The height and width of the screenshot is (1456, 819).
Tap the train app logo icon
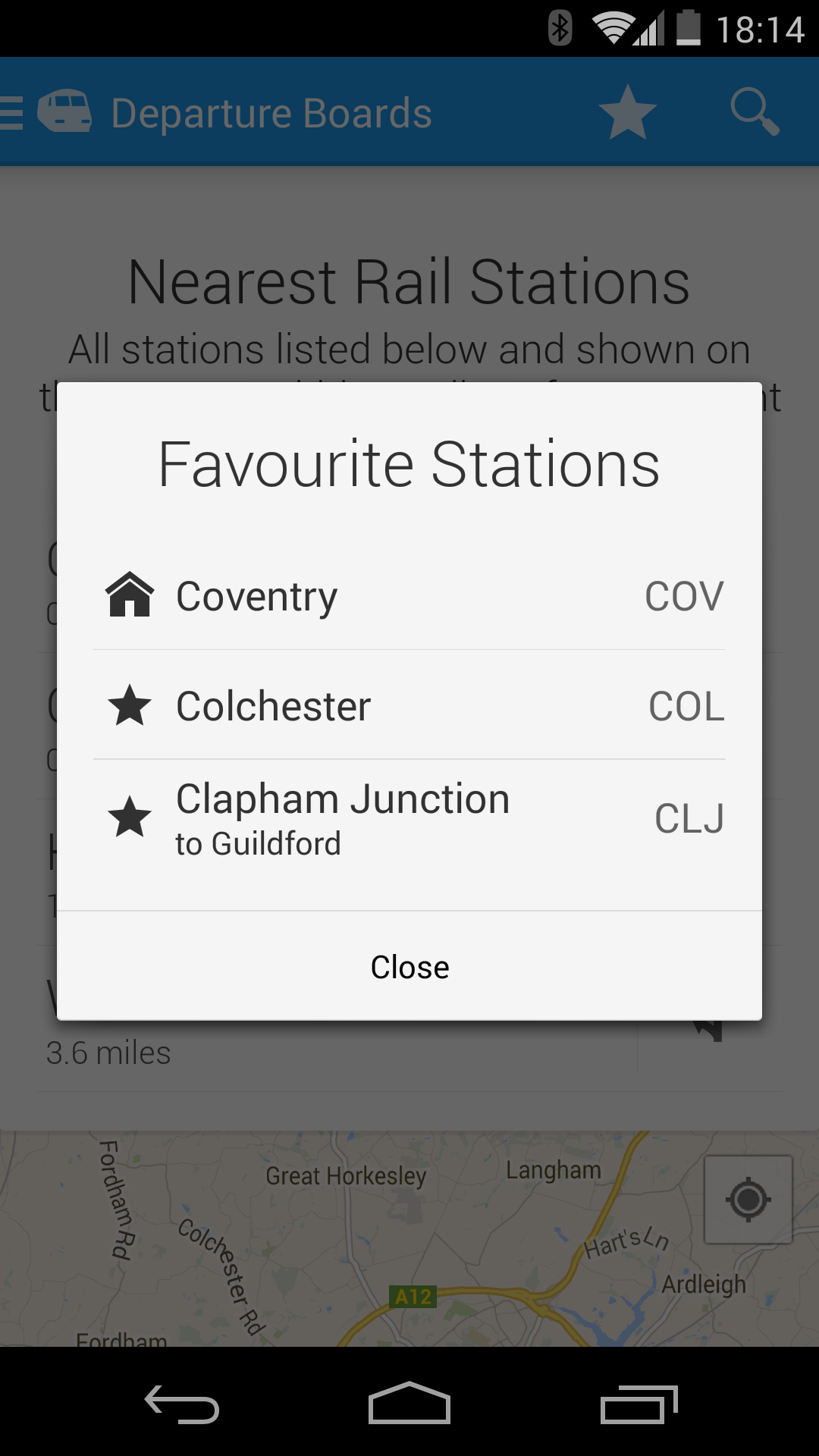click(64, 111)
